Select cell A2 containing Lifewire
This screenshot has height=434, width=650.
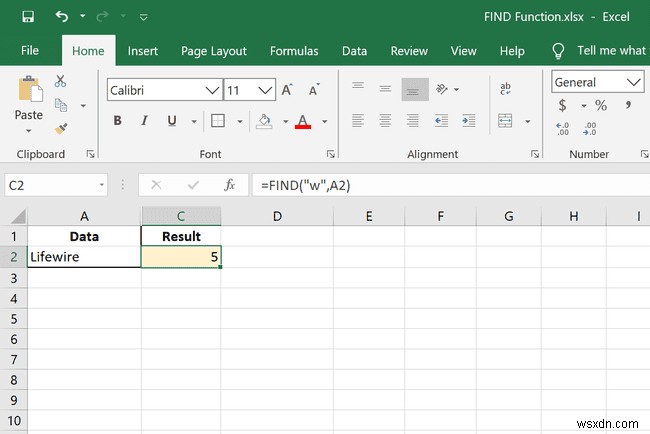click(x=84, y=257)
